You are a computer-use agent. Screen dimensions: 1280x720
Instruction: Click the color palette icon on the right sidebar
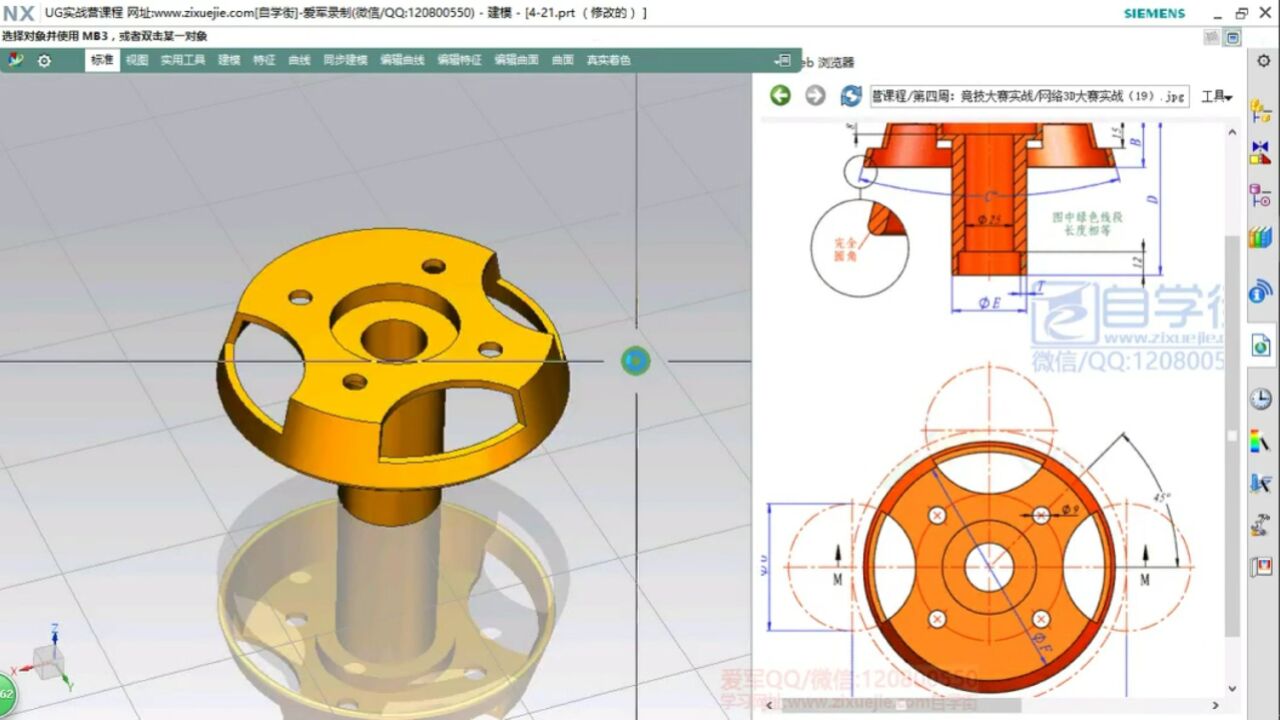pyautogui.click(x=1258, y=442)
